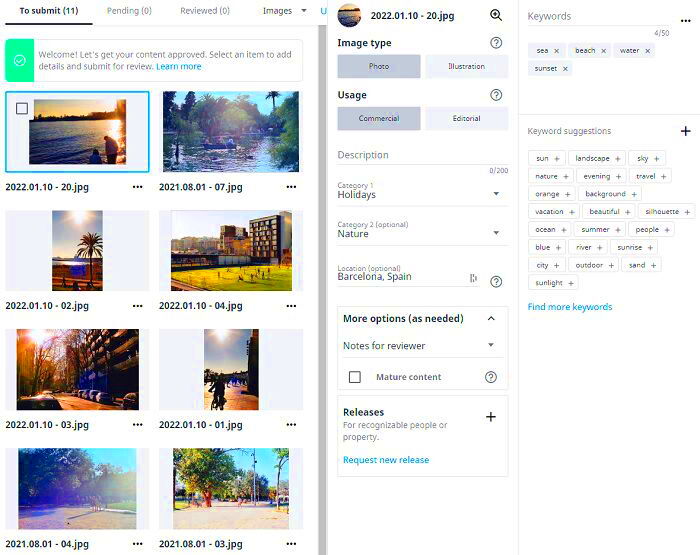700x555 pixels.
Task: Add the 'people' keyword suggestion chip
Action: [x=651, y=230]
